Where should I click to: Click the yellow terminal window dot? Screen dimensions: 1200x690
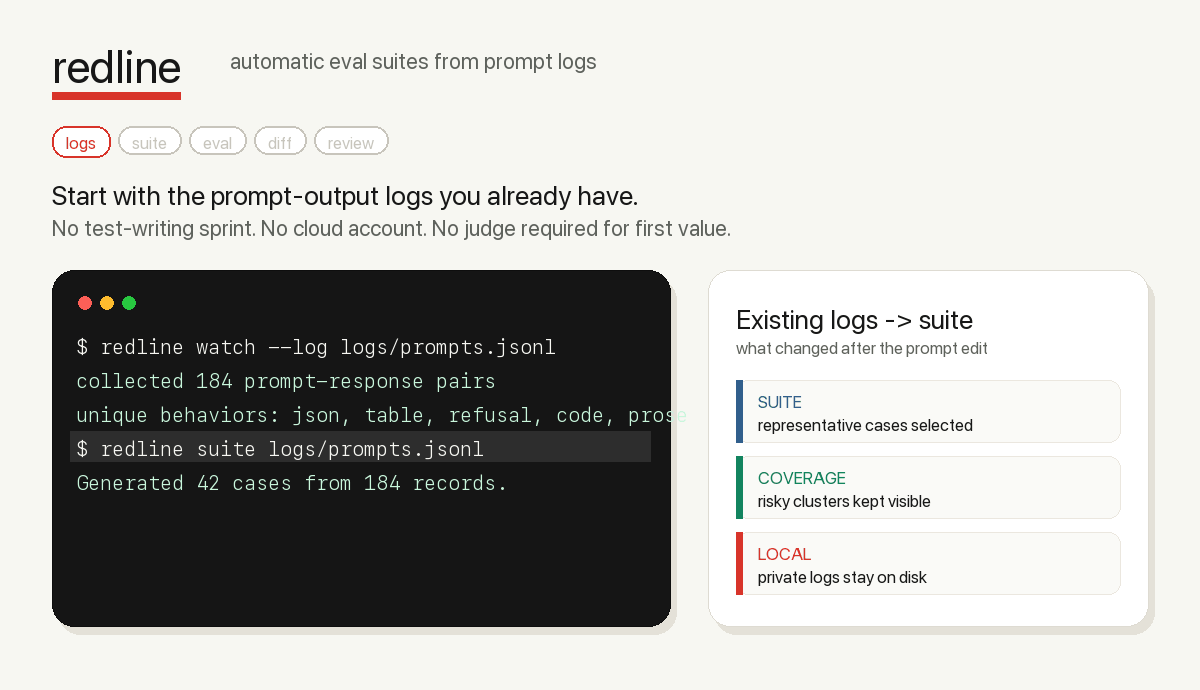[107, 303]
